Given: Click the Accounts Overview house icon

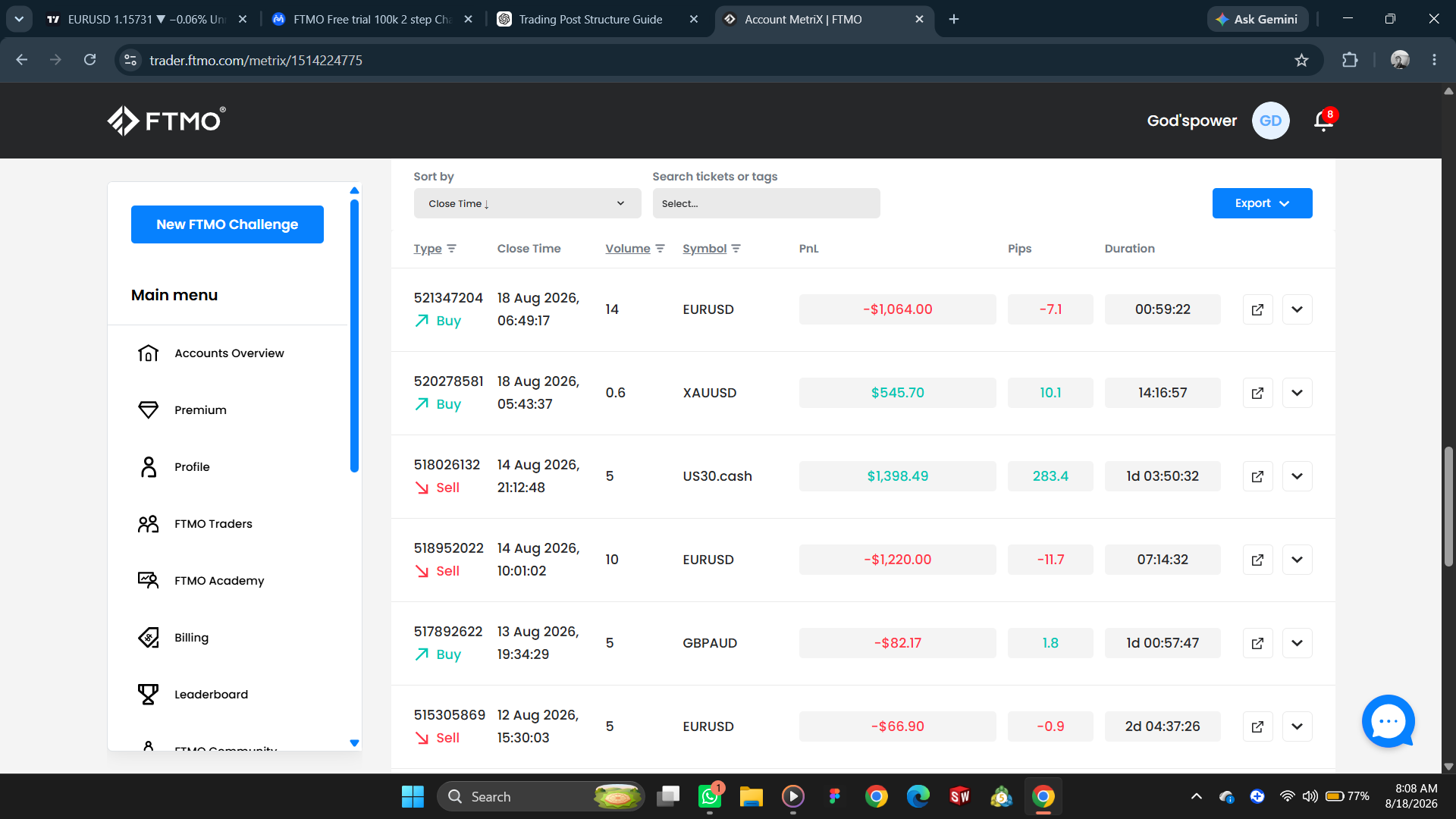Looking at the screenshot, I should point(148,353).
